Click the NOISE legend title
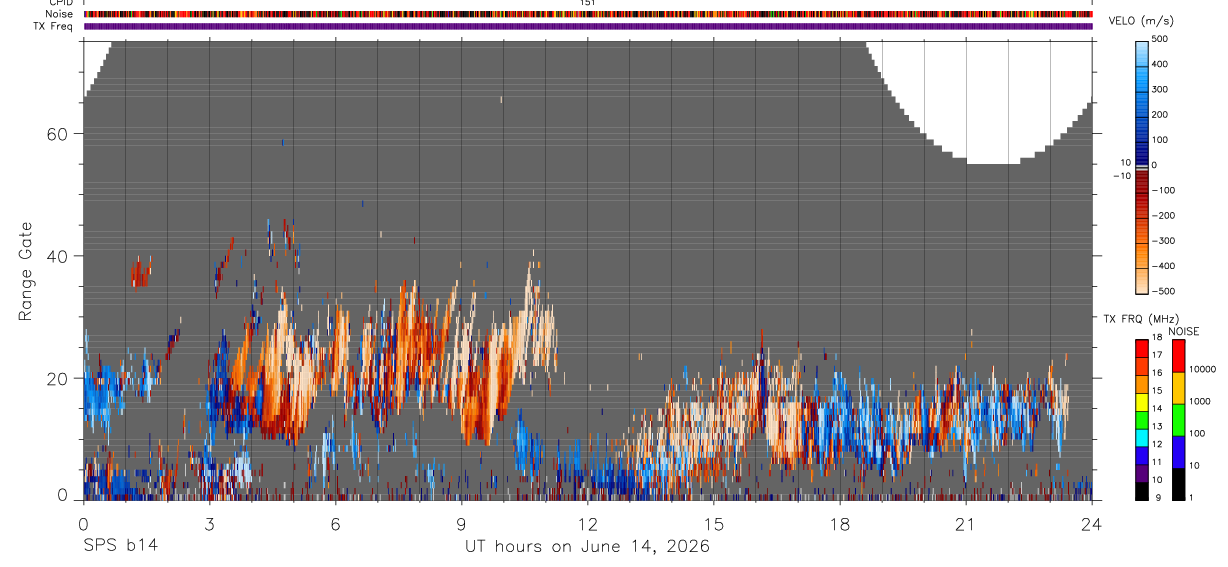The width and height of the screenshot is (1228, 567). coord(1183,331)
